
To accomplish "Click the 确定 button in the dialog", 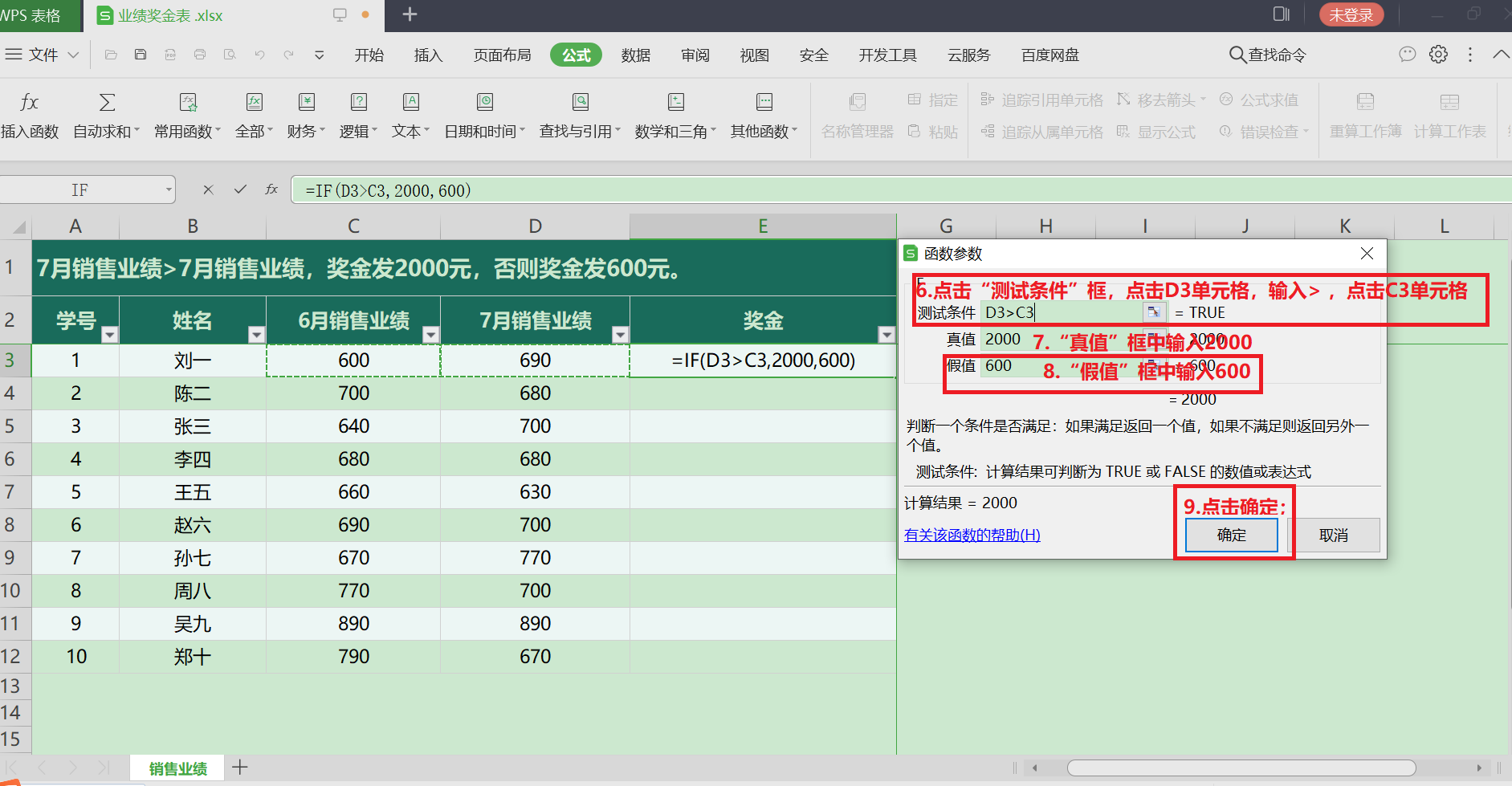I will [1230, 535].
